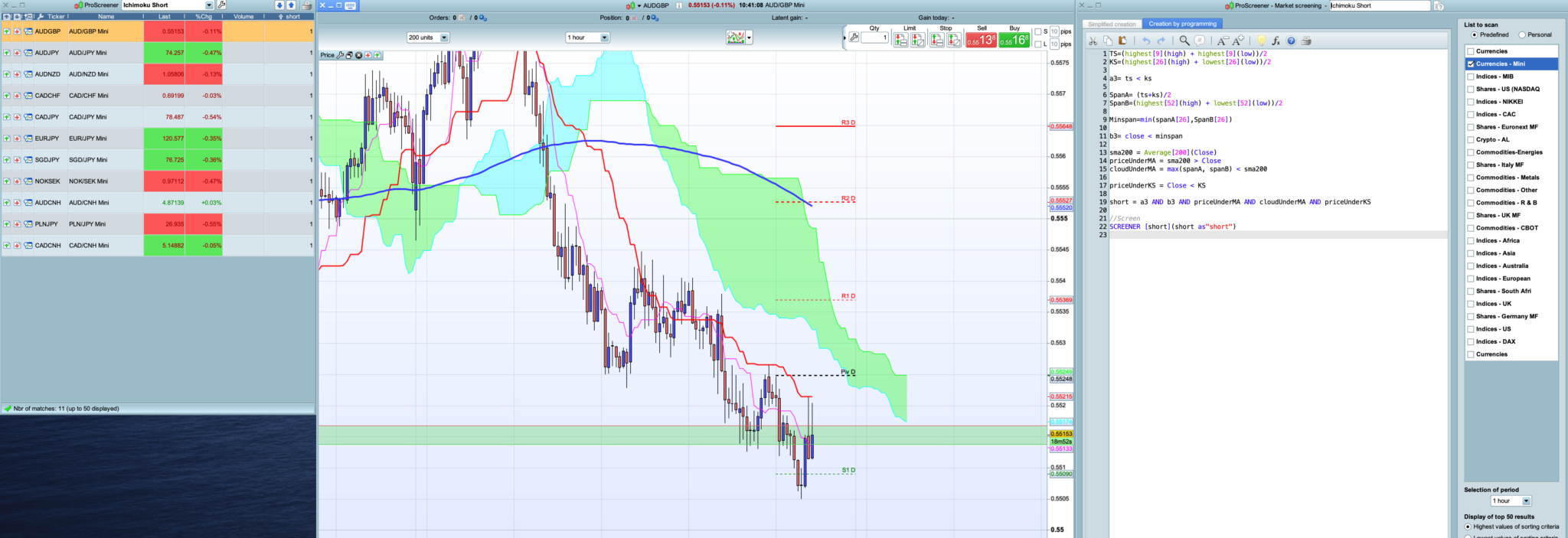Open orders settings gear icon beside Orders count
Image resolution: width=1568 pixels, height=538 pixels.
[482, 18]
